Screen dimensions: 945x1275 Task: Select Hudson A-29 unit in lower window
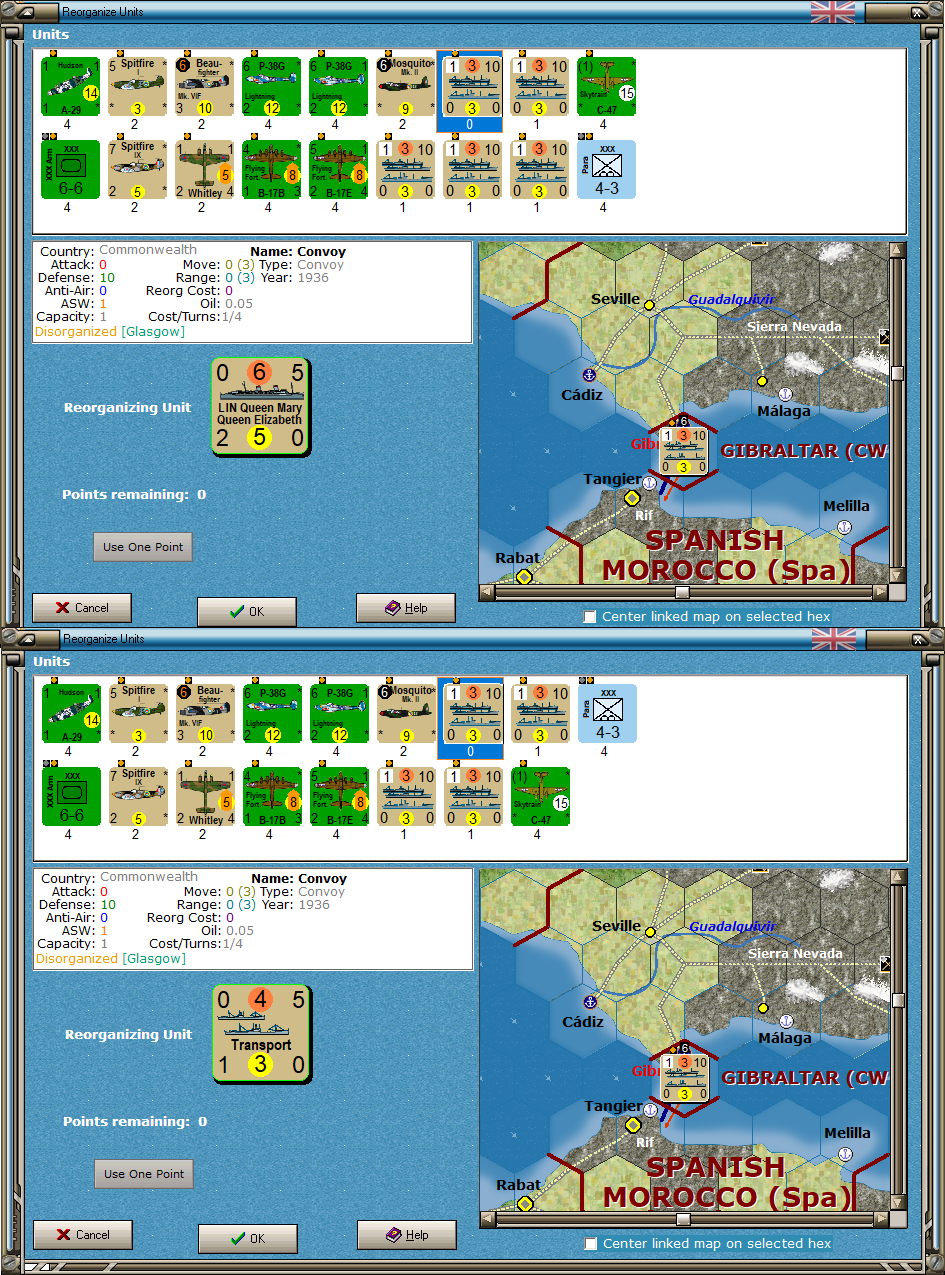(x=71, y=713)
